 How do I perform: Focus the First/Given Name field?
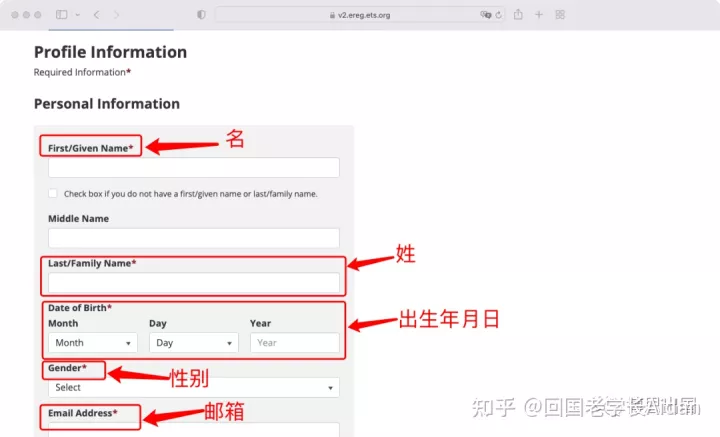194,168
